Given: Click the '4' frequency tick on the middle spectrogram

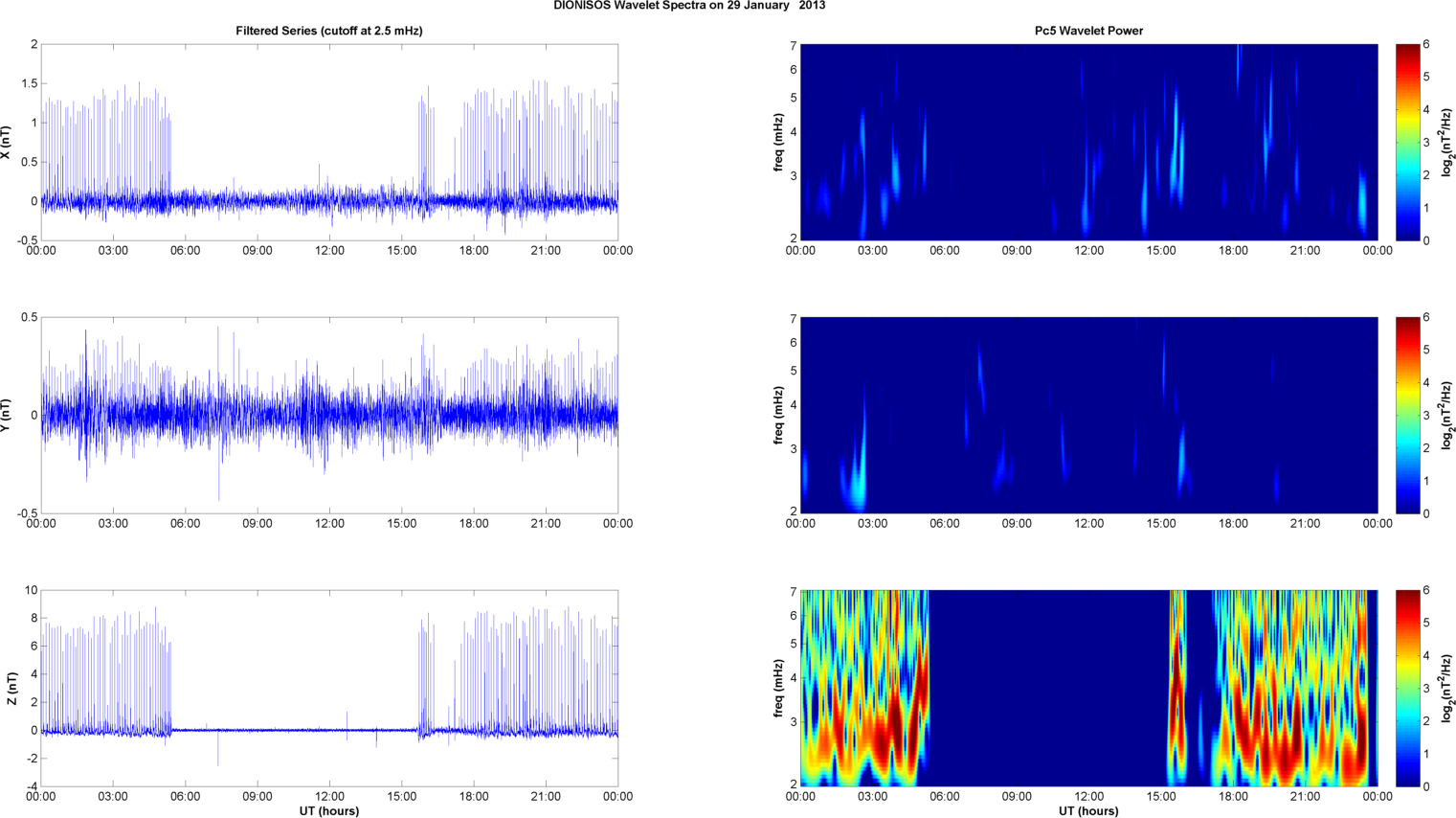Looking at the screenshot, I should 794,405.
